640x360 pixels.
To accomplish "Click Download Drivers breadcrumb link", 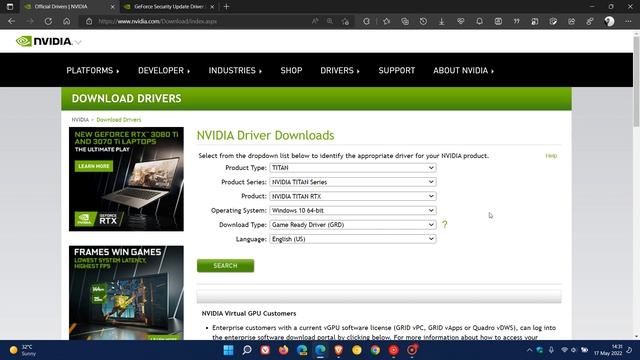I will 119,120.
